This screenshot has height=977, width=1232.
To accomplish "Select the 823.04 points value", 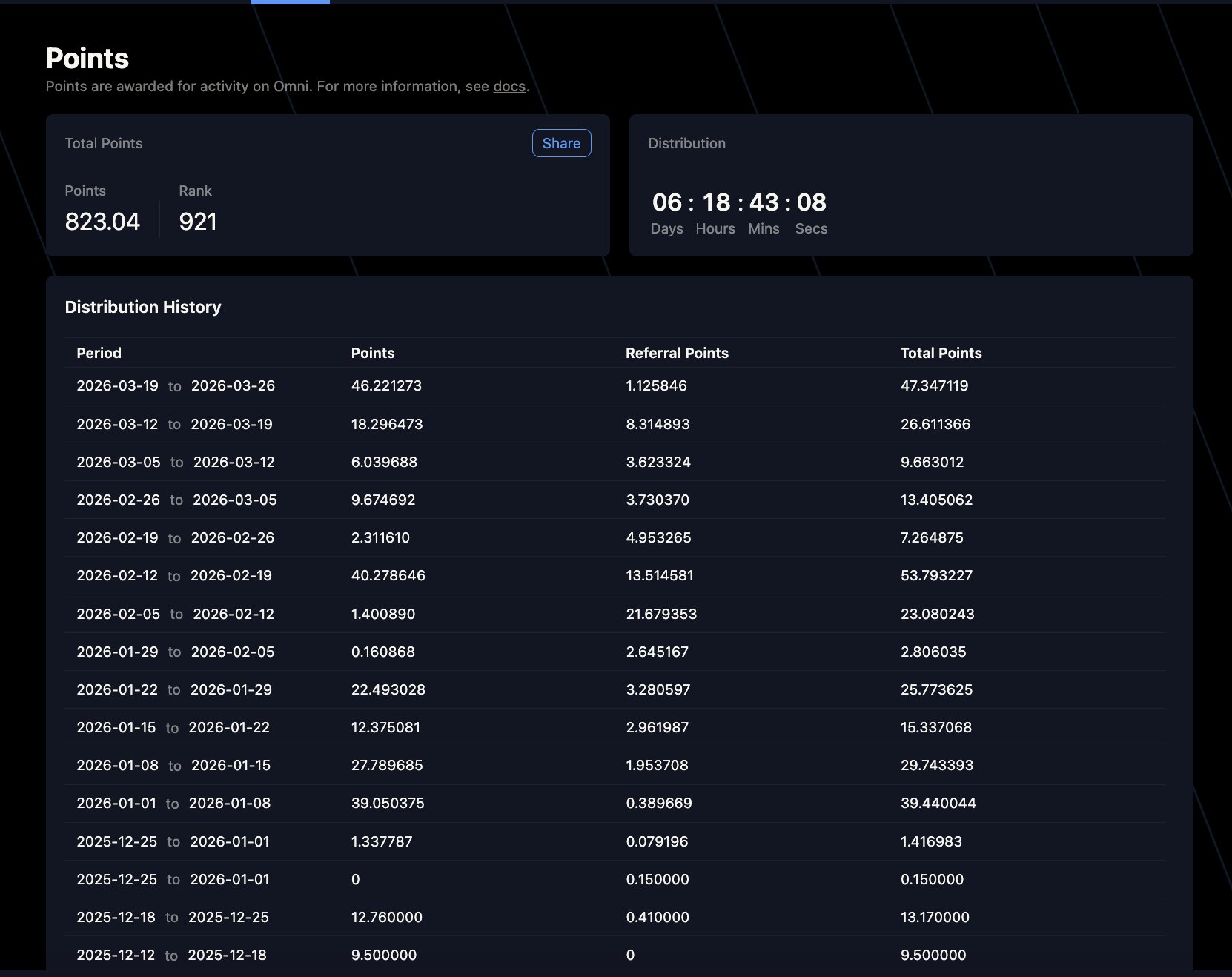I will click(x=102, y=222).
